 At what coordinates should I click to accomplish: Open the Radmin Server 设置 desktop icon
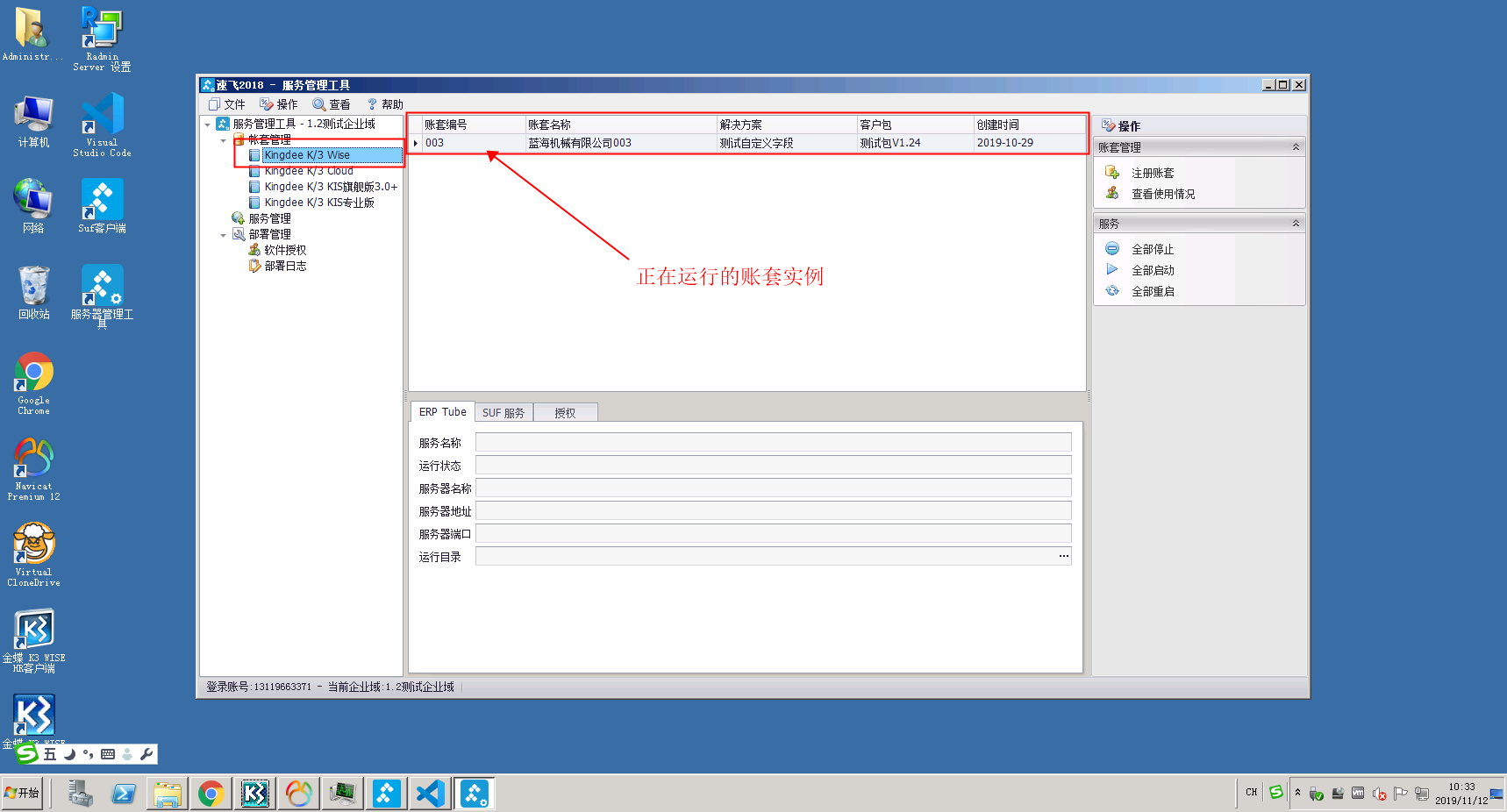point(102,39)
